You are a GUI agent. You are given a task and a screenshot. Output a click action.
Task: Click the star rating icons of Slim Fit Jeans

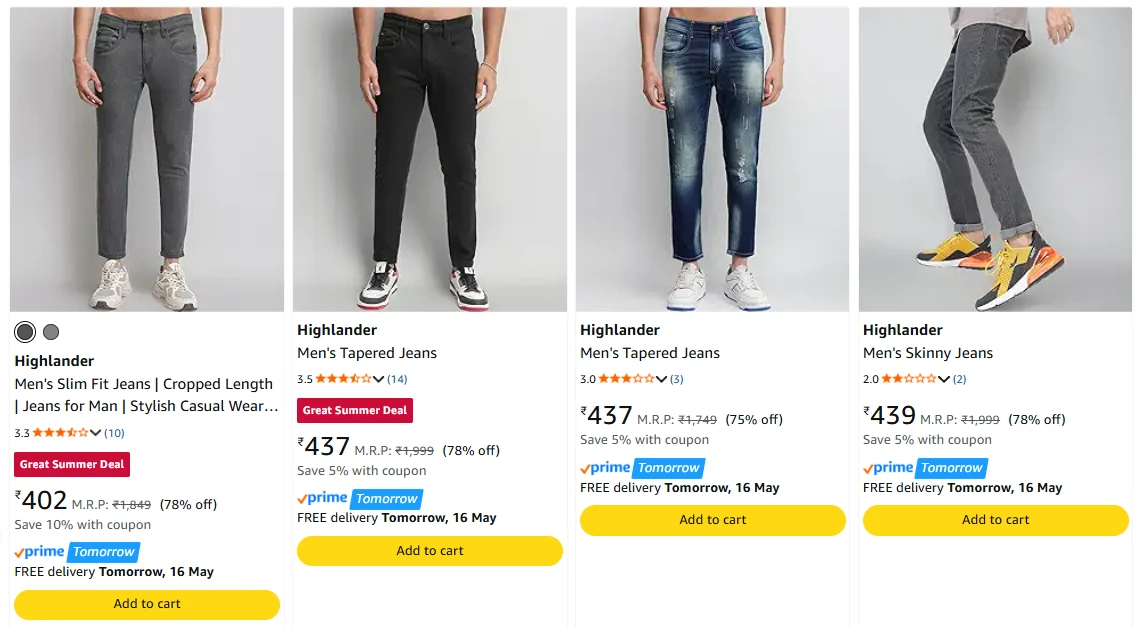click(60, 433)
